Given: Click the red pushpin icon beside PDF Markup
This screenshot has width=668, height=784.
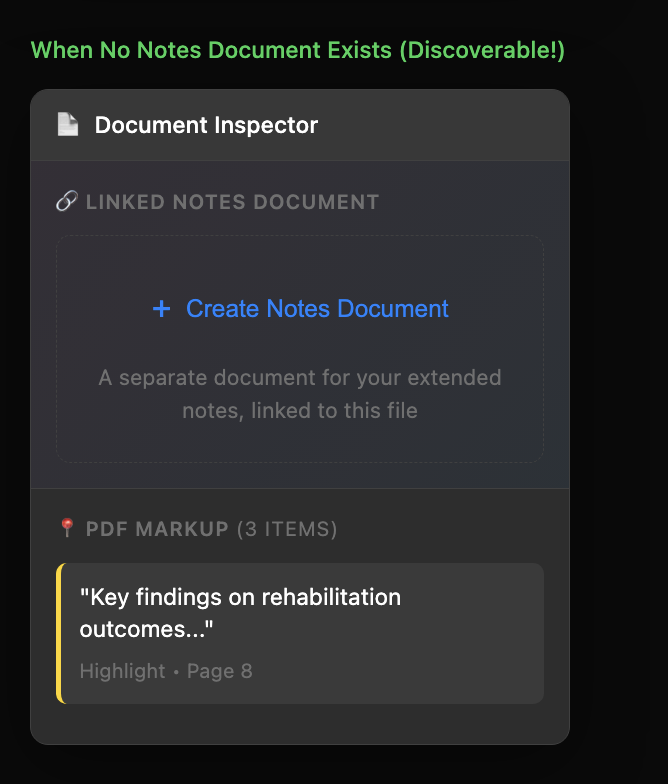Looking at the screenshot, I should click(x=67, y=528).
